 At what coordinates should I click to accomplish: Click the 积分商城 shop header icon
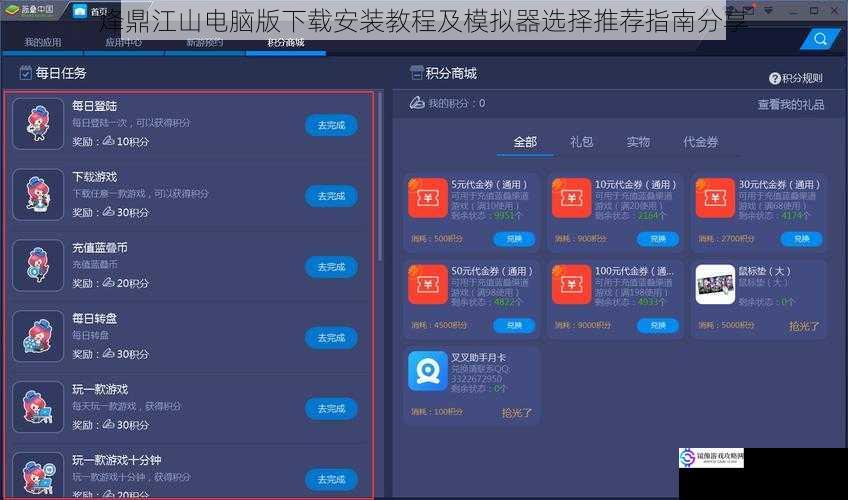click(x=416, y=72)
